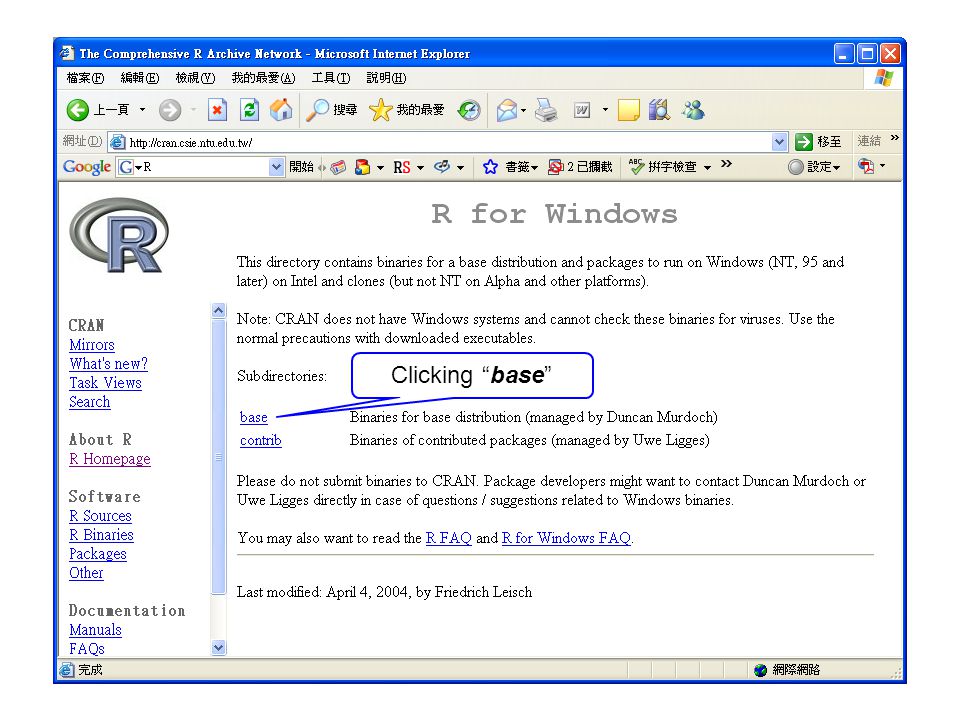
Task: Open the Search magnifier toolbar button
Action: [x=331, y=110]
